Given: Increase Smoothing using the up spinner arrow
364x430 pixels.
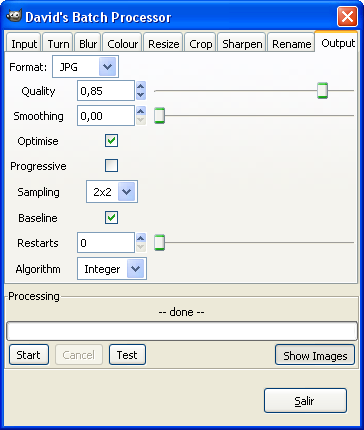Looking at the screenshot, I should pos(141,111).
